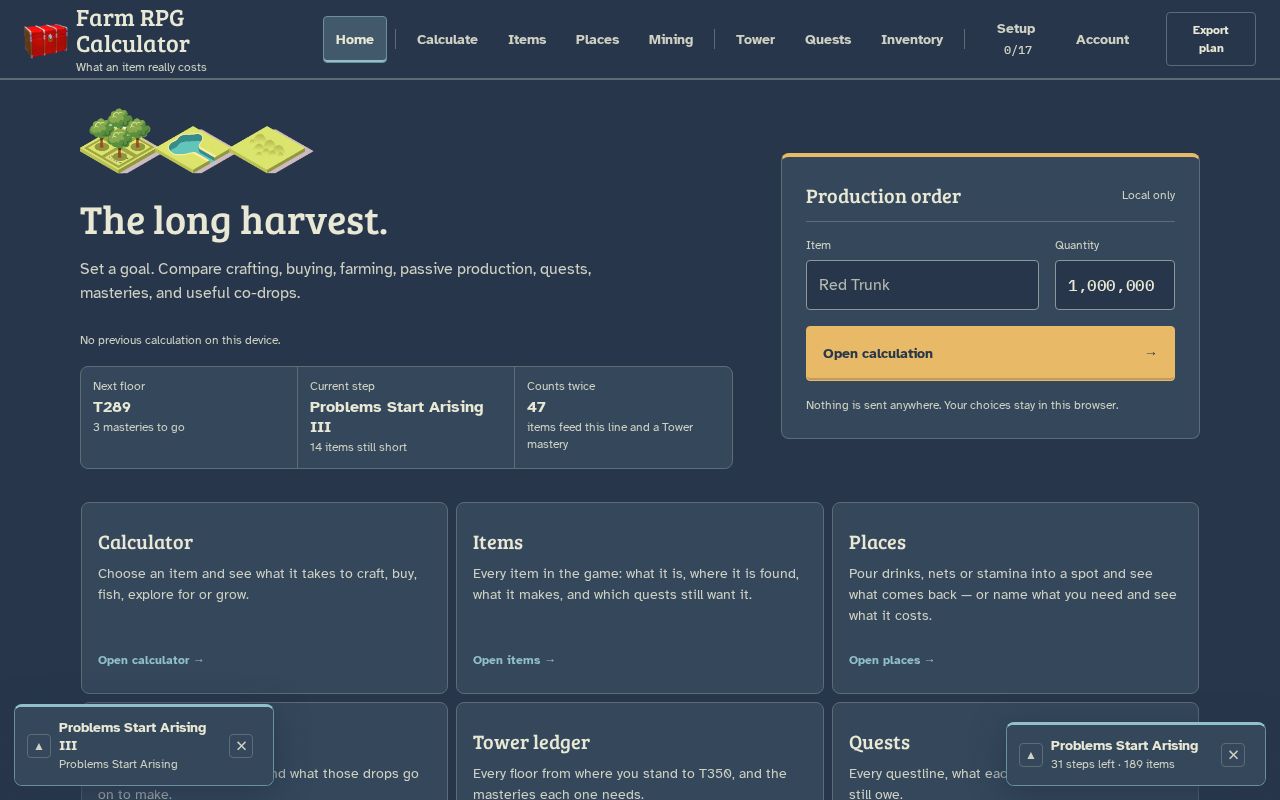Open the Tower ledger card heading
This screenshot has width=1280, height=800.
click(531, 742)
